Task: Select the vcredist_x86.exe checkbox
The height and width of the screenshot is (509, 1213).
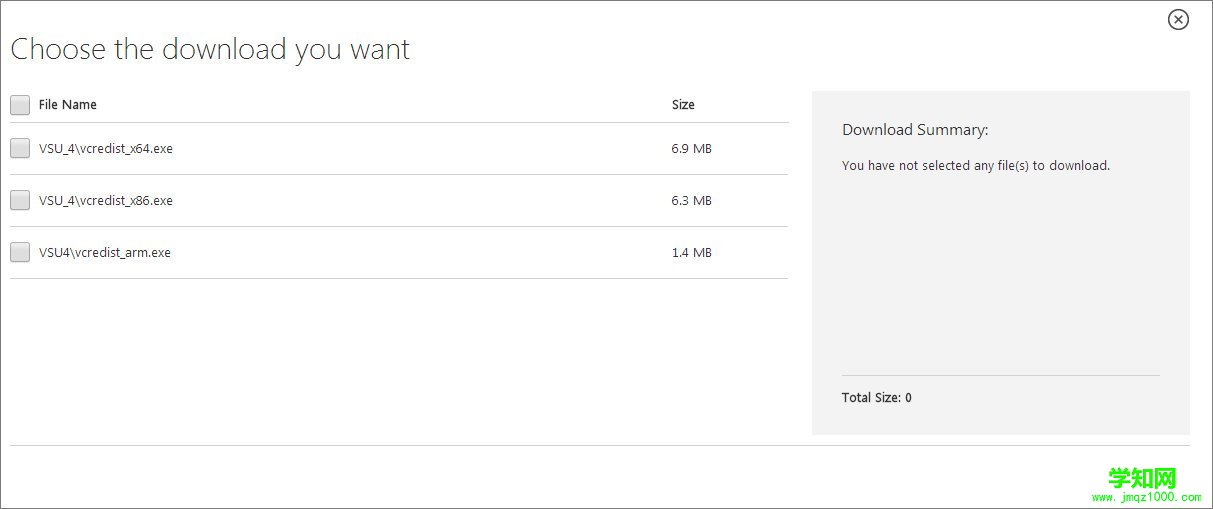Action: 20,201
